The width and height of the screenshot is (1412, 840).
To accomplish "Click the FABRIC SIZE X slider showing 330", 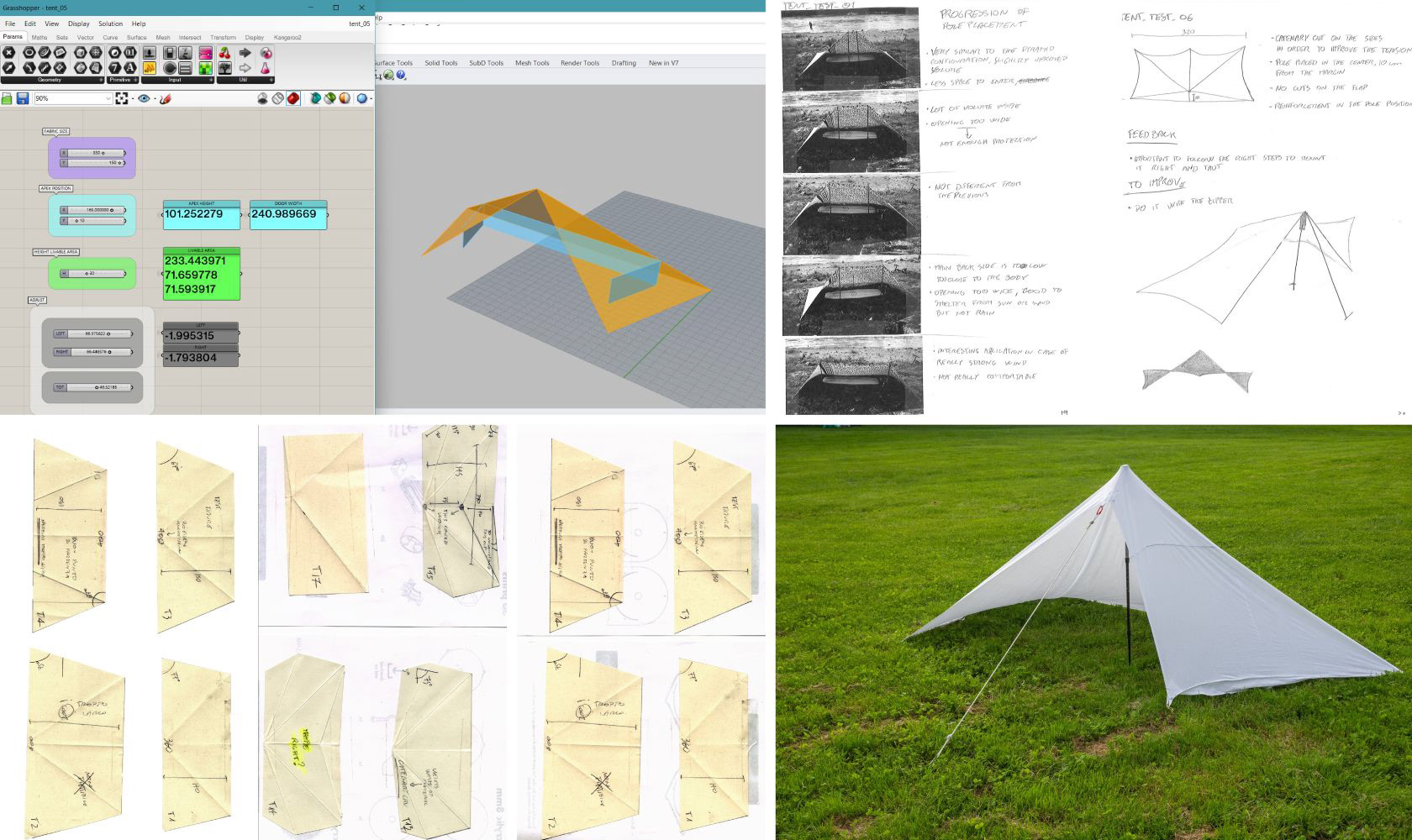I will [92, 153].
